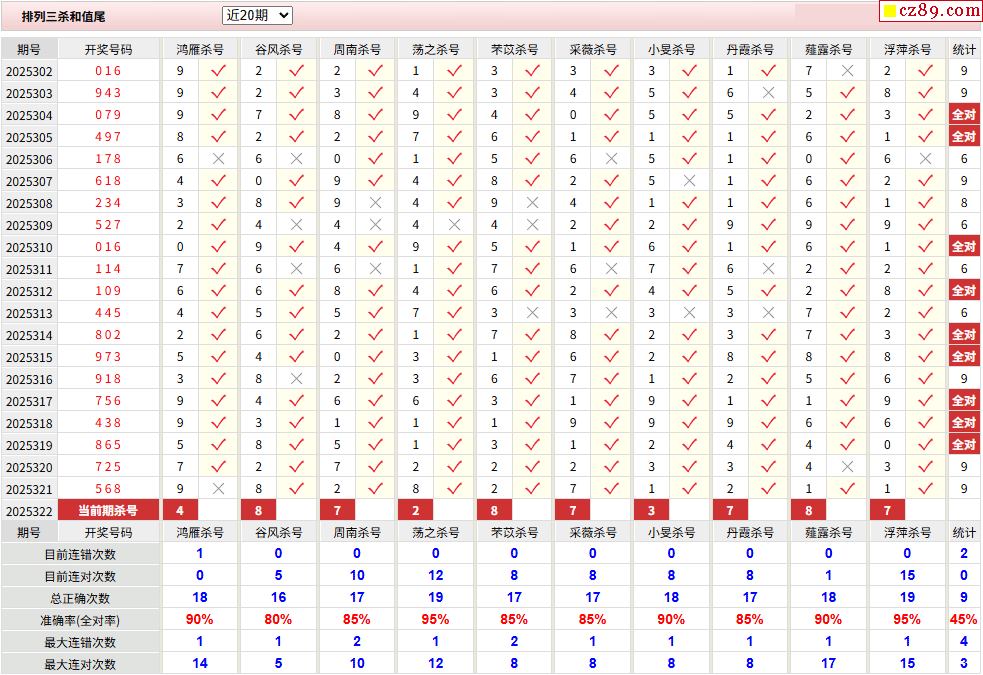Click the 周南杀号 X mark in row 2025308

click(x=376, y=202)
